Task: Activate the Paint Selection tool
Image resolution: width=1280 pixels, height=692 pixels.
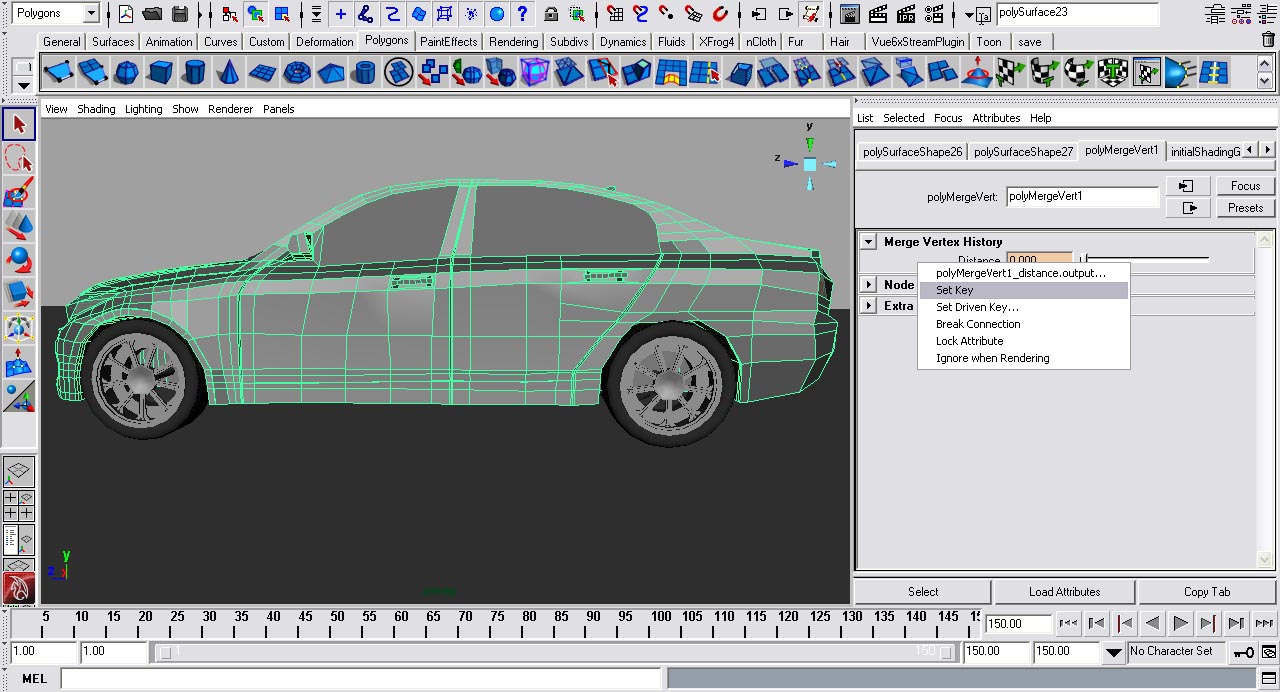Action: coord(19,192)
